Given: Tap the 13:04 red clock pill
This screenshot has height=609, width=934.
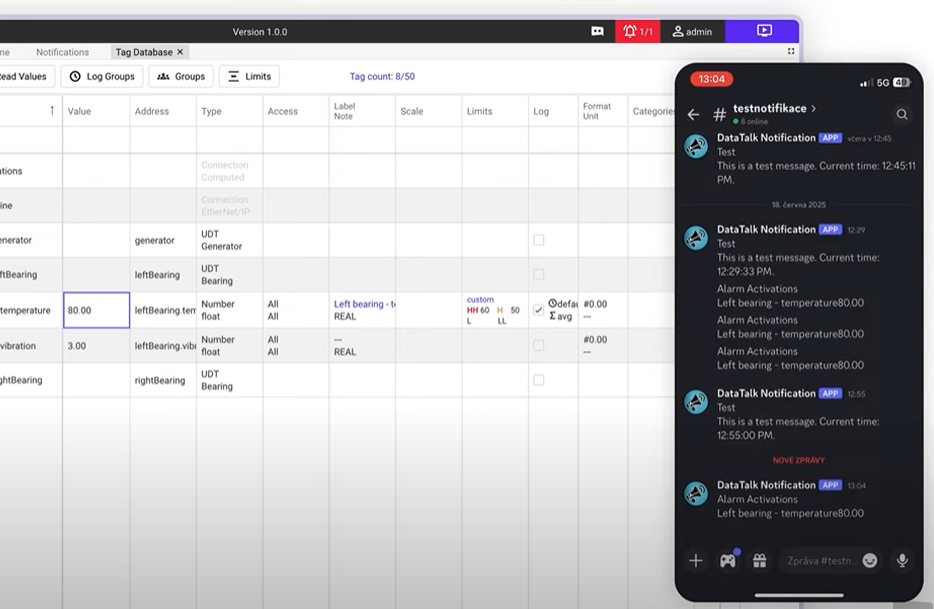Looking at the screenshot, I should click(711, 79).
